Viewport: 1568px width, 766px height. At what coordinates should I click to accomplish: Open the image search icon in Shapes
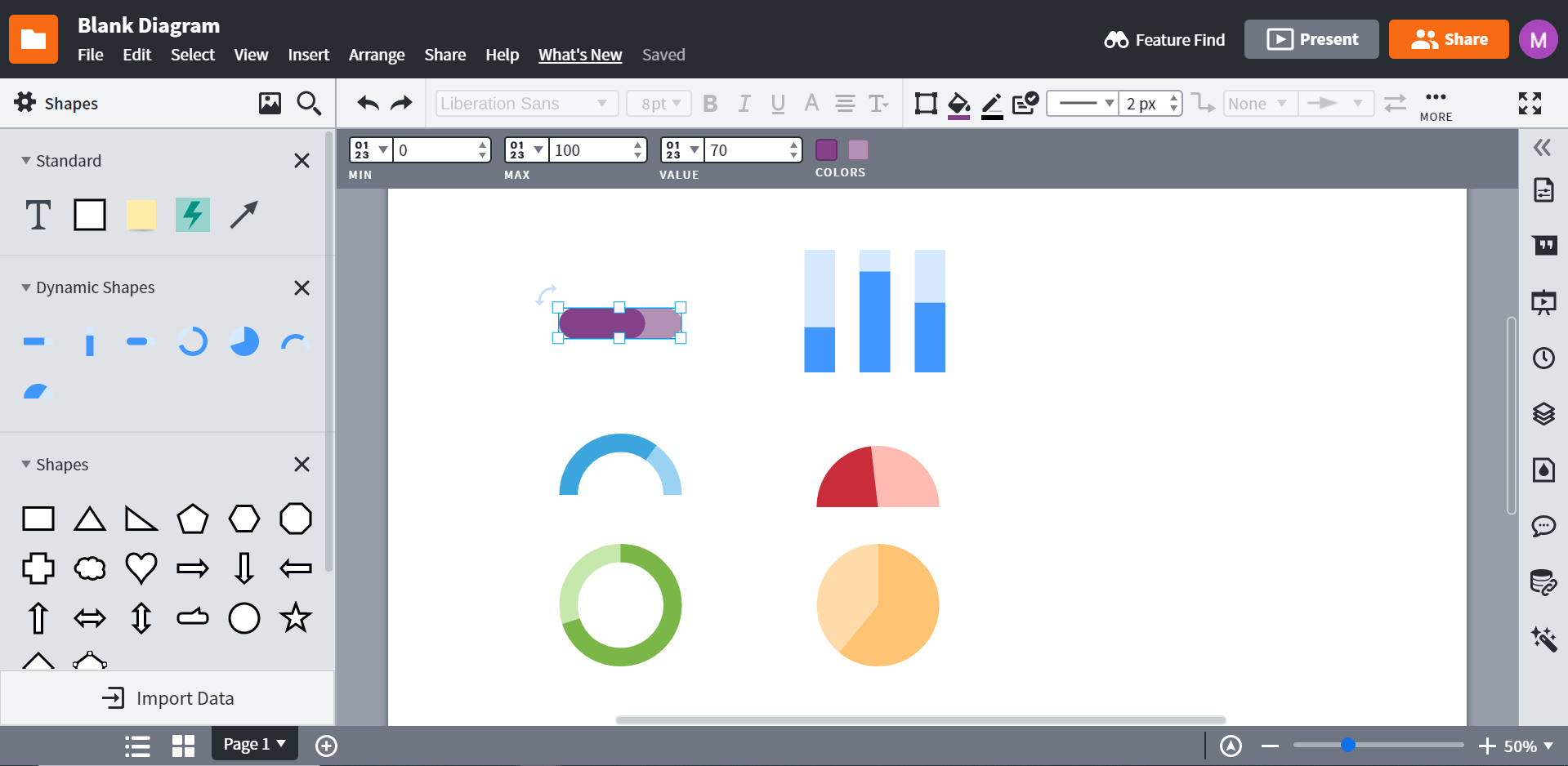[270, 103]
